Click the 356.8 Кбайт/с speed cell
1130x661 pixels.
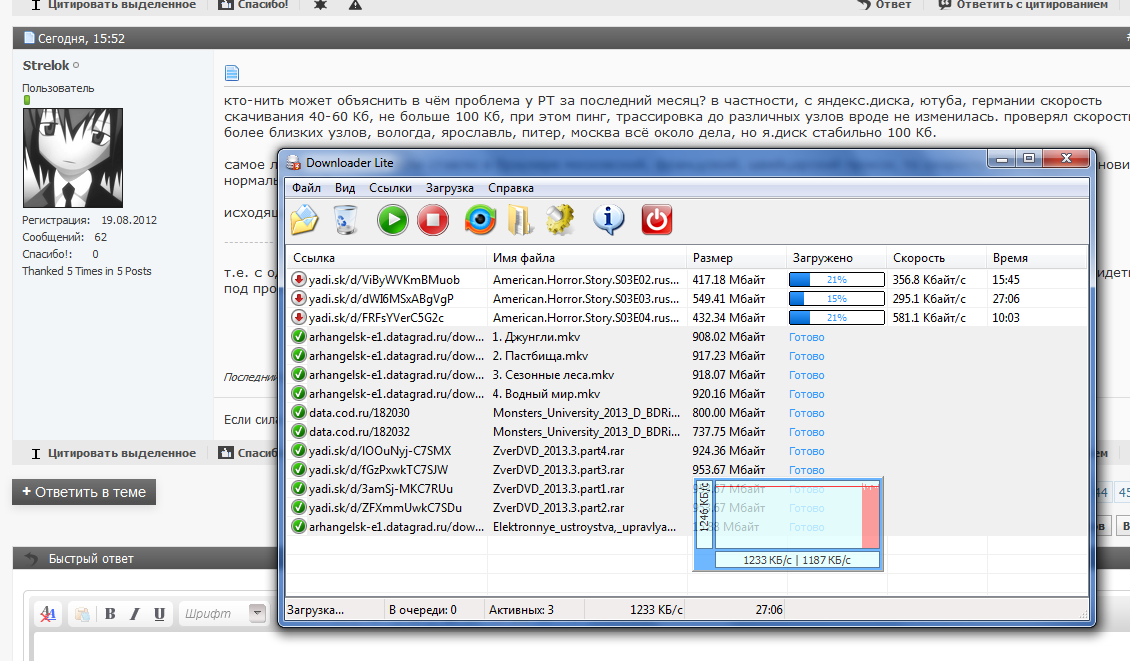point(929,280)
